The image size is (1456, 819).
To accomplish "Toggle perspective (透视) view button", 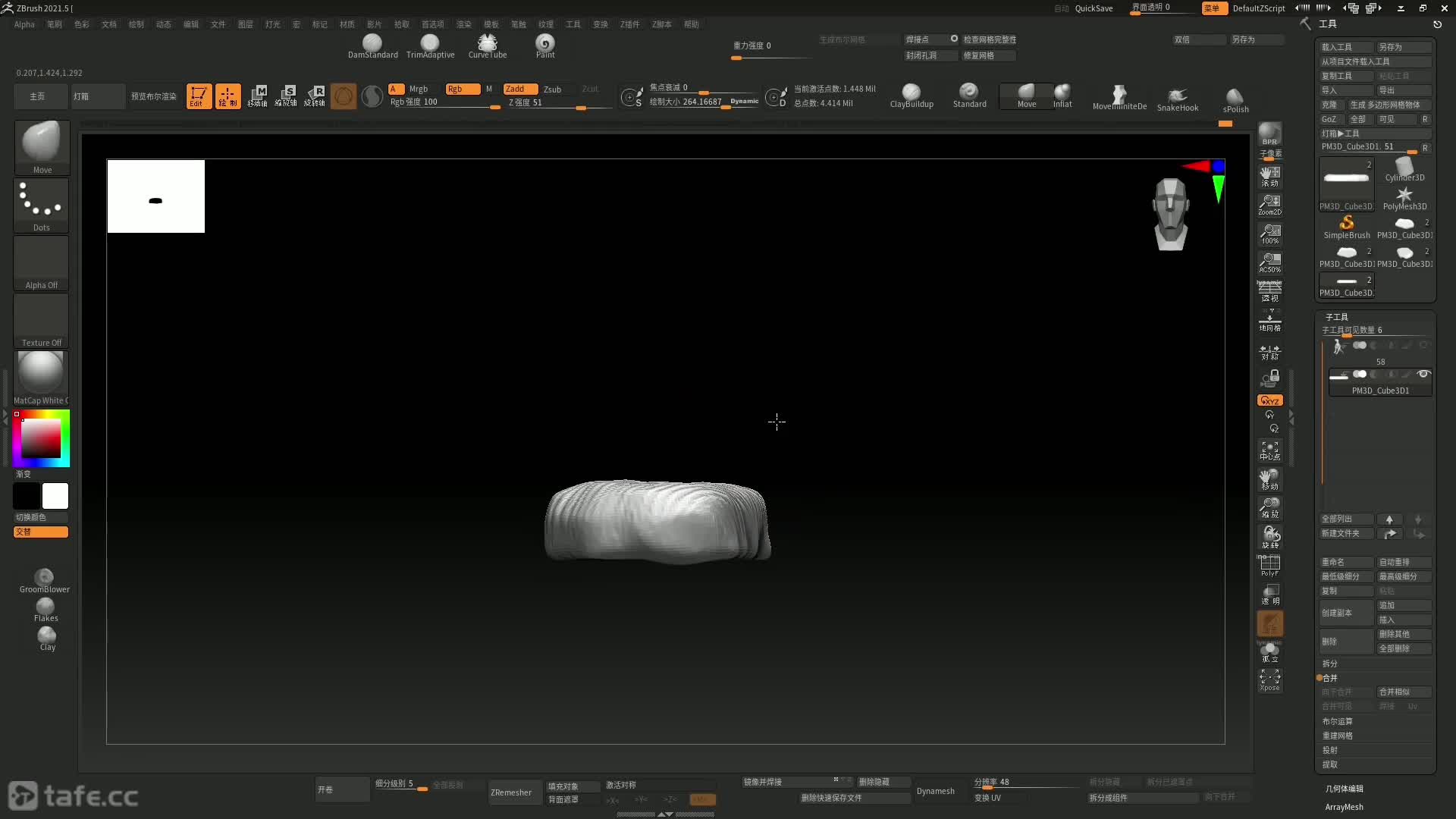I will coord(1269,291).
